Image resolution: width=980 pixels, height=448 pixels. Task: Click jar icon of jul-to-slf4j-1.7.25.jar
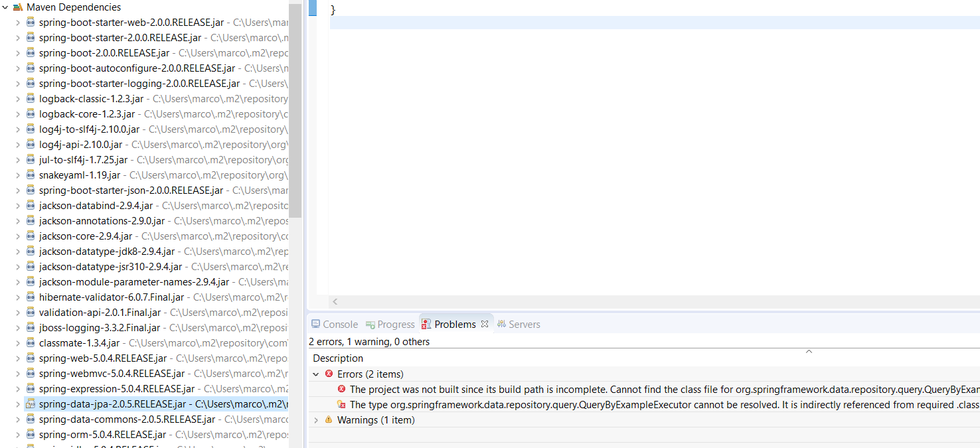pyautogui.click(x=31, y=160)
